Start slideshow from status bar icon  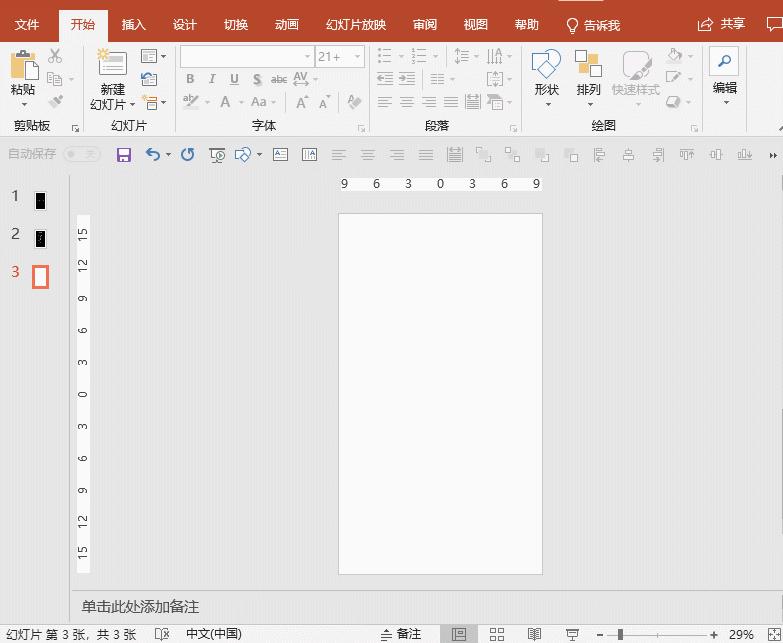[572, 634]
